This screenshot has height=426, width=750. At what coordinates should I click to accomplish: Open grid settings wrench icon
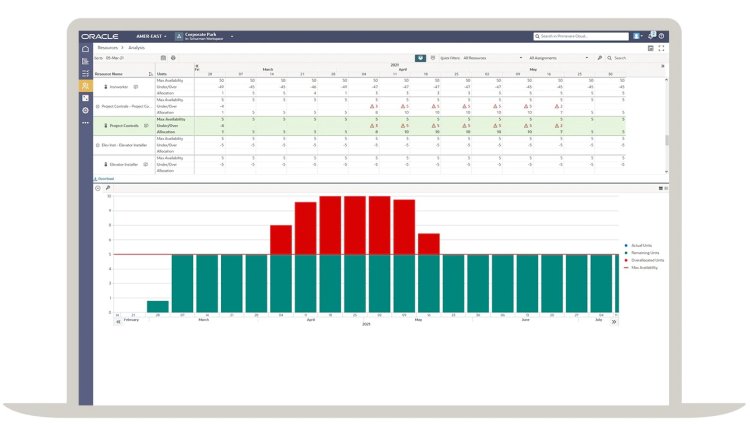tap(600, 58)
